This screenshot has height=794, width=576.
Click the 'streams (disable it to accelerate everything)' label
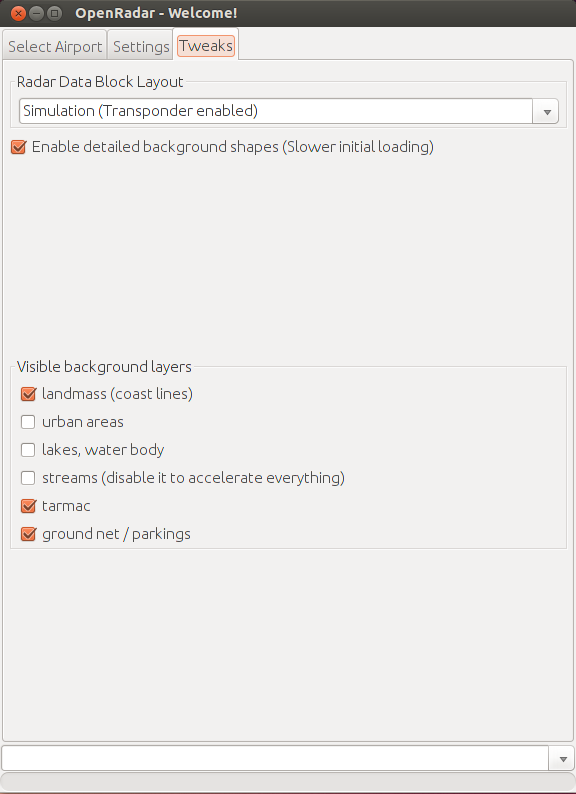[x=194, y=478]
